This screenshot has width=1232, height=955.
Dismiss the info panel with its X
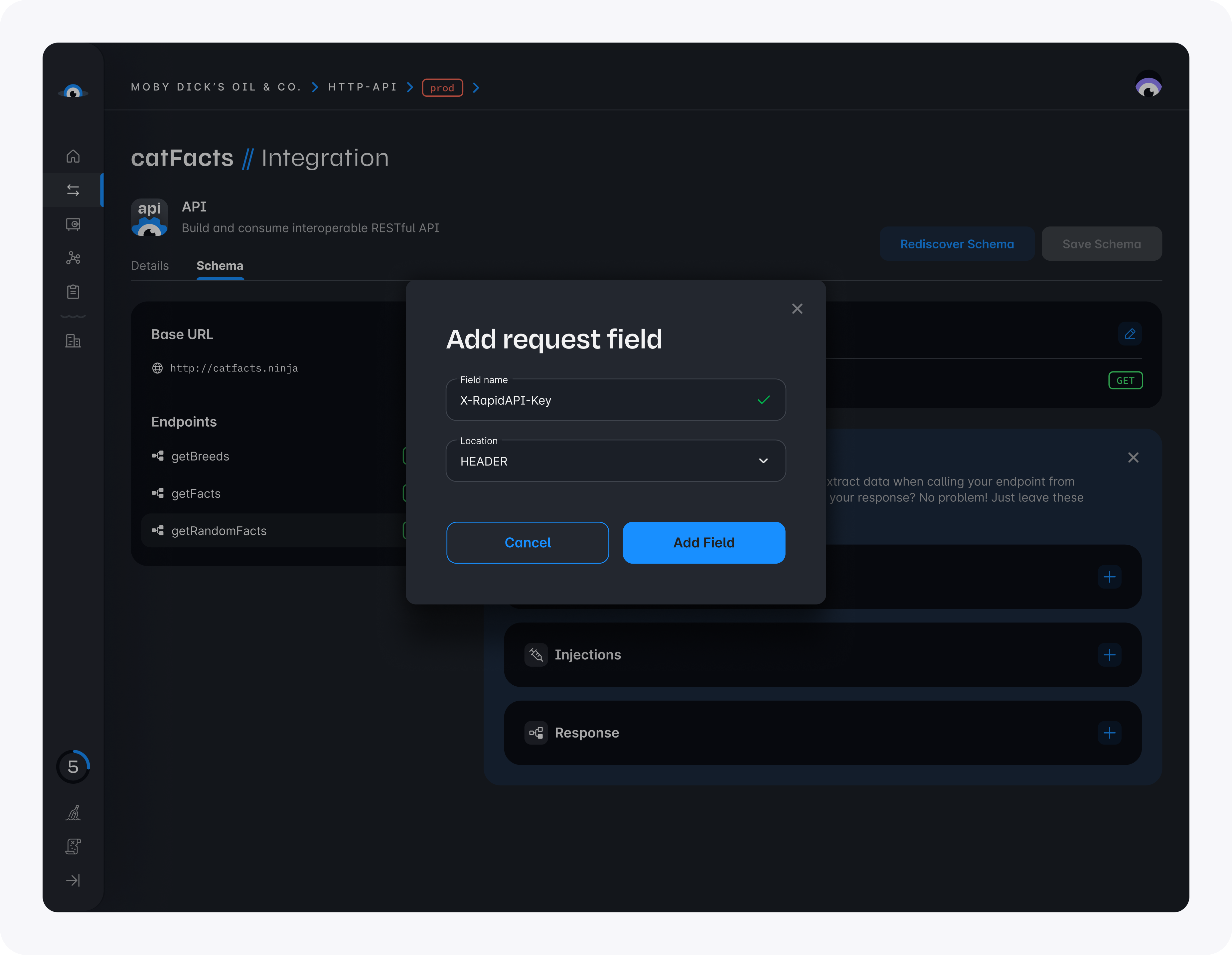(x=1133, y=458)
